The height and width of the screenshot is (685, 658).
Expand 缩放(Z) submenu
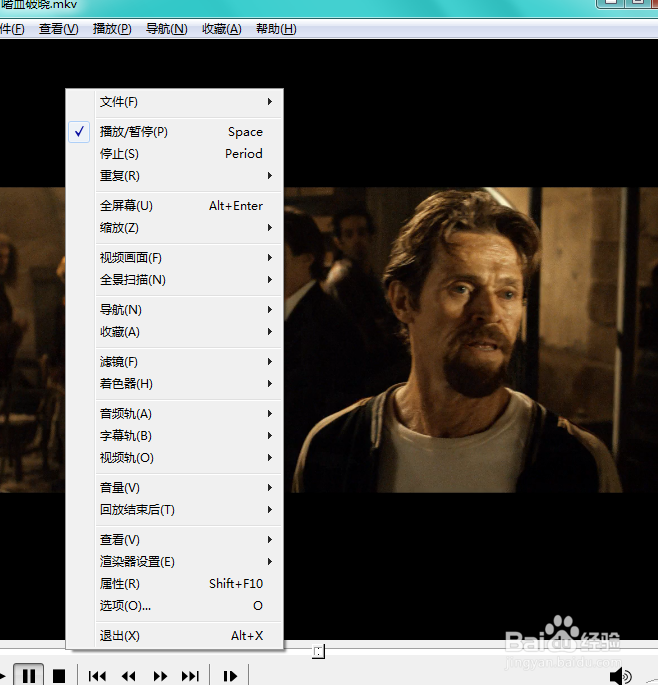174,228
